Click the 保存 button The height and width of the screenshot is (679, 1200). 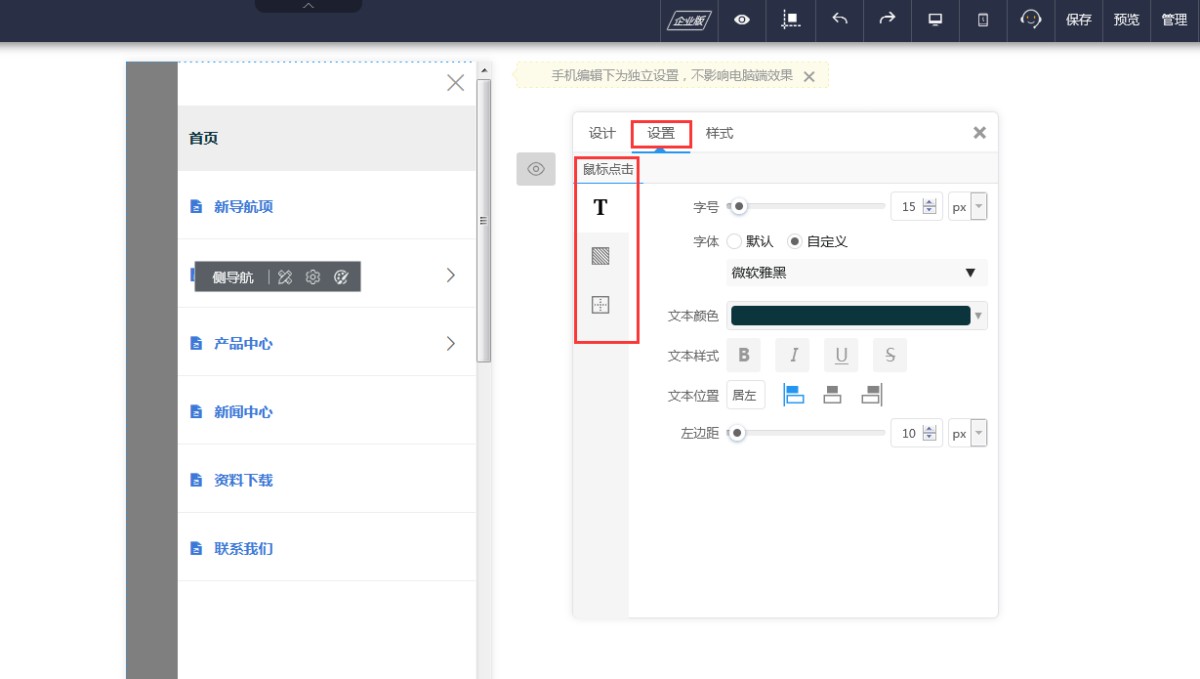point(1078,20)
